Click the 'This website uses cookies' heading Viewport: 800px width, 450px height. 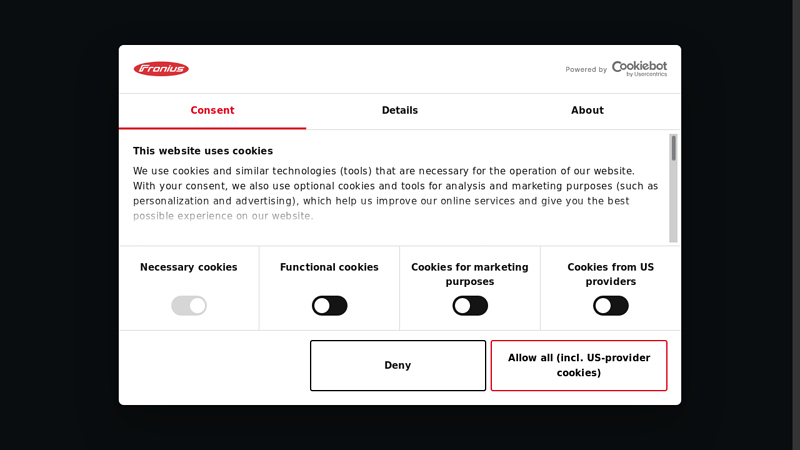pos(203,151)
